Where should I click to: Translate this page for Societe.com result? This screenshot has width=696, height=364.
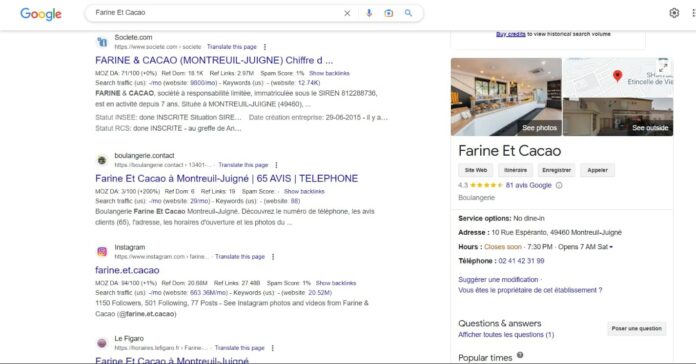click(x=232, y=47)
